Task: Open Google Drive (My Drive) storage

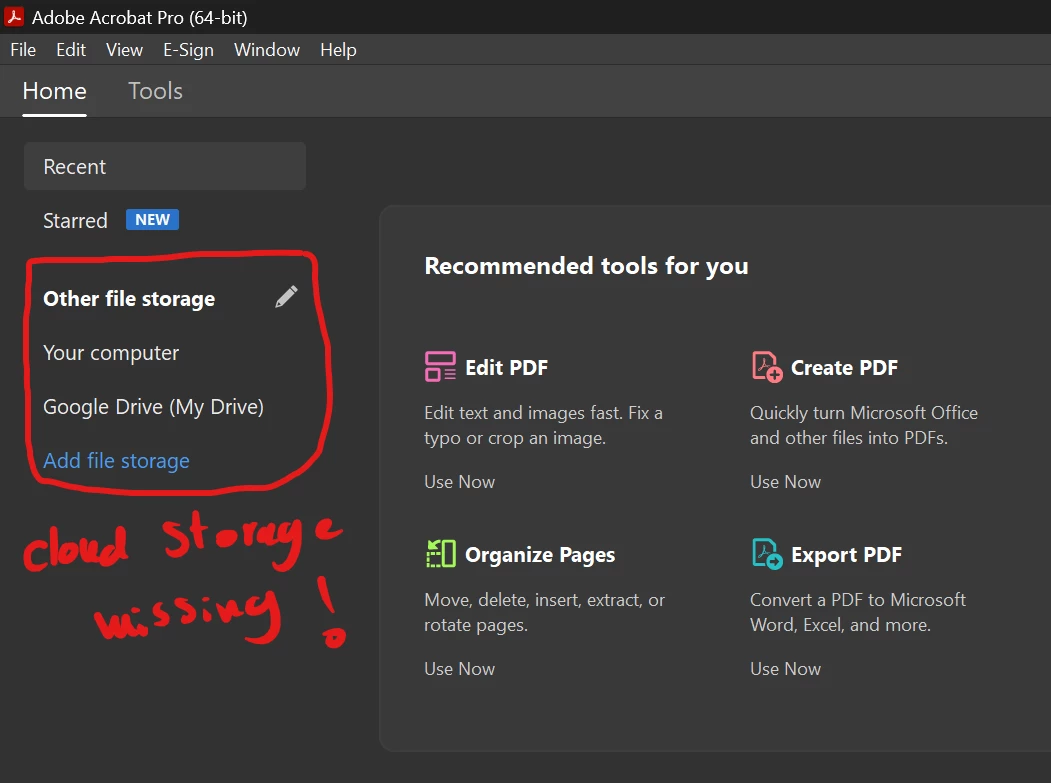Action: 153,407
